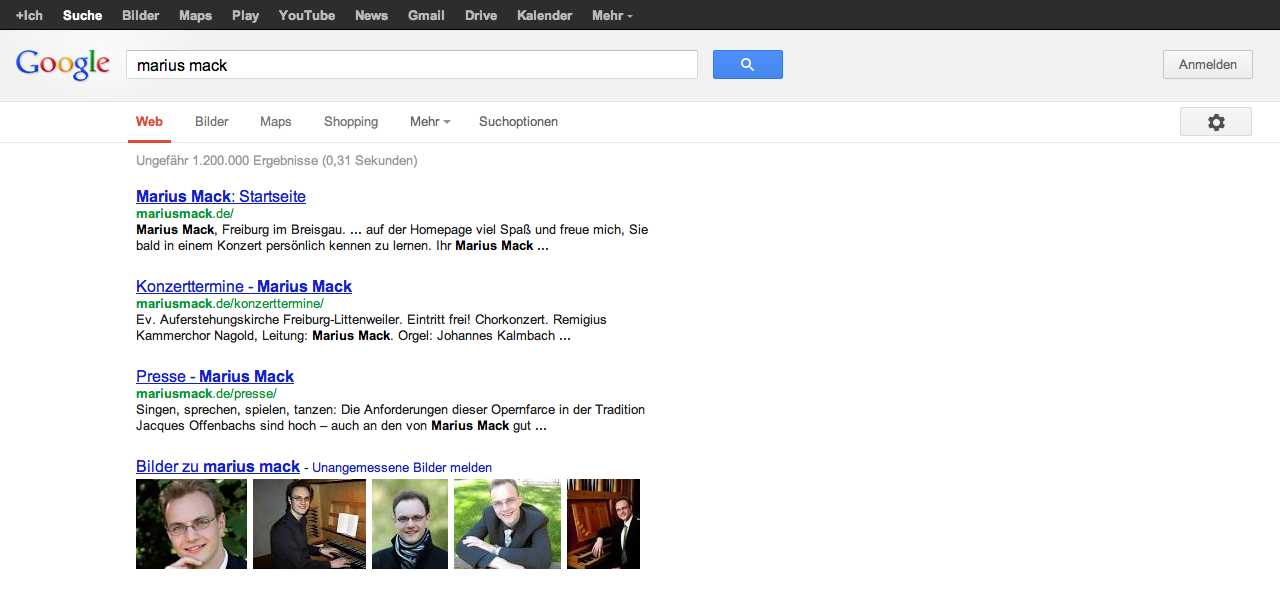Image resolution: width=1280 pixels, height=592 pixels.
Task: Open Suchoptionen search tools
Action: [x=518, y=122]
